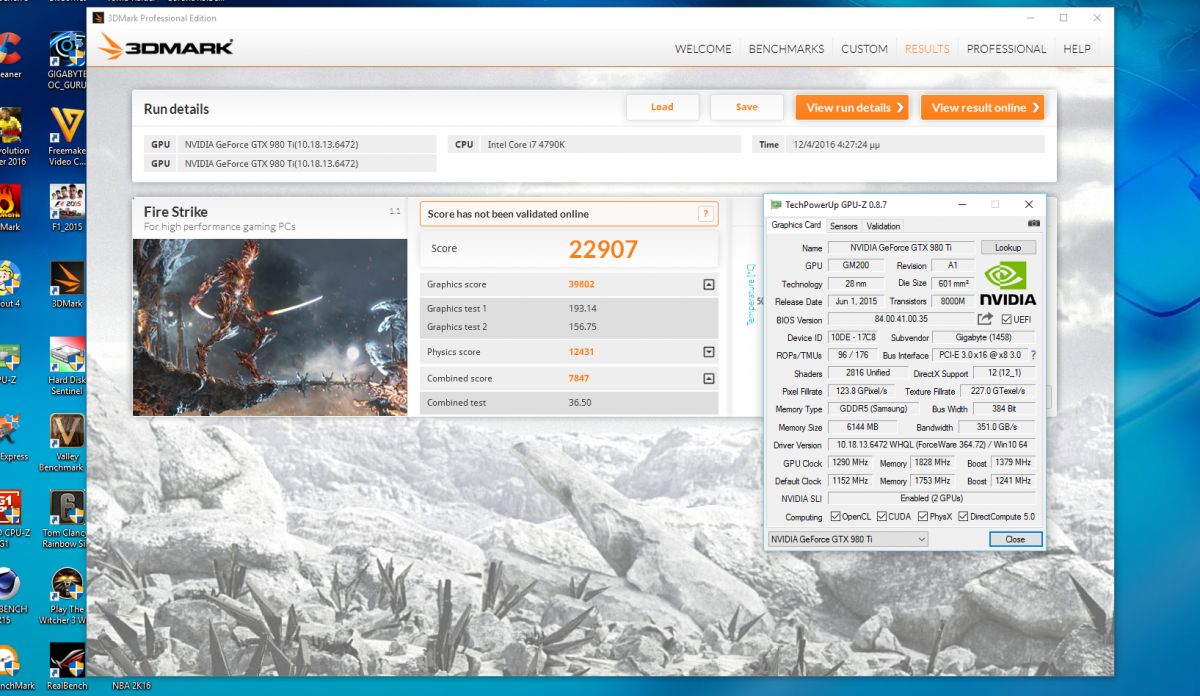This screenshot has width=1200, height=696.
Task: Switch to the BENCHMARKS tab
Action: [786, 49]
